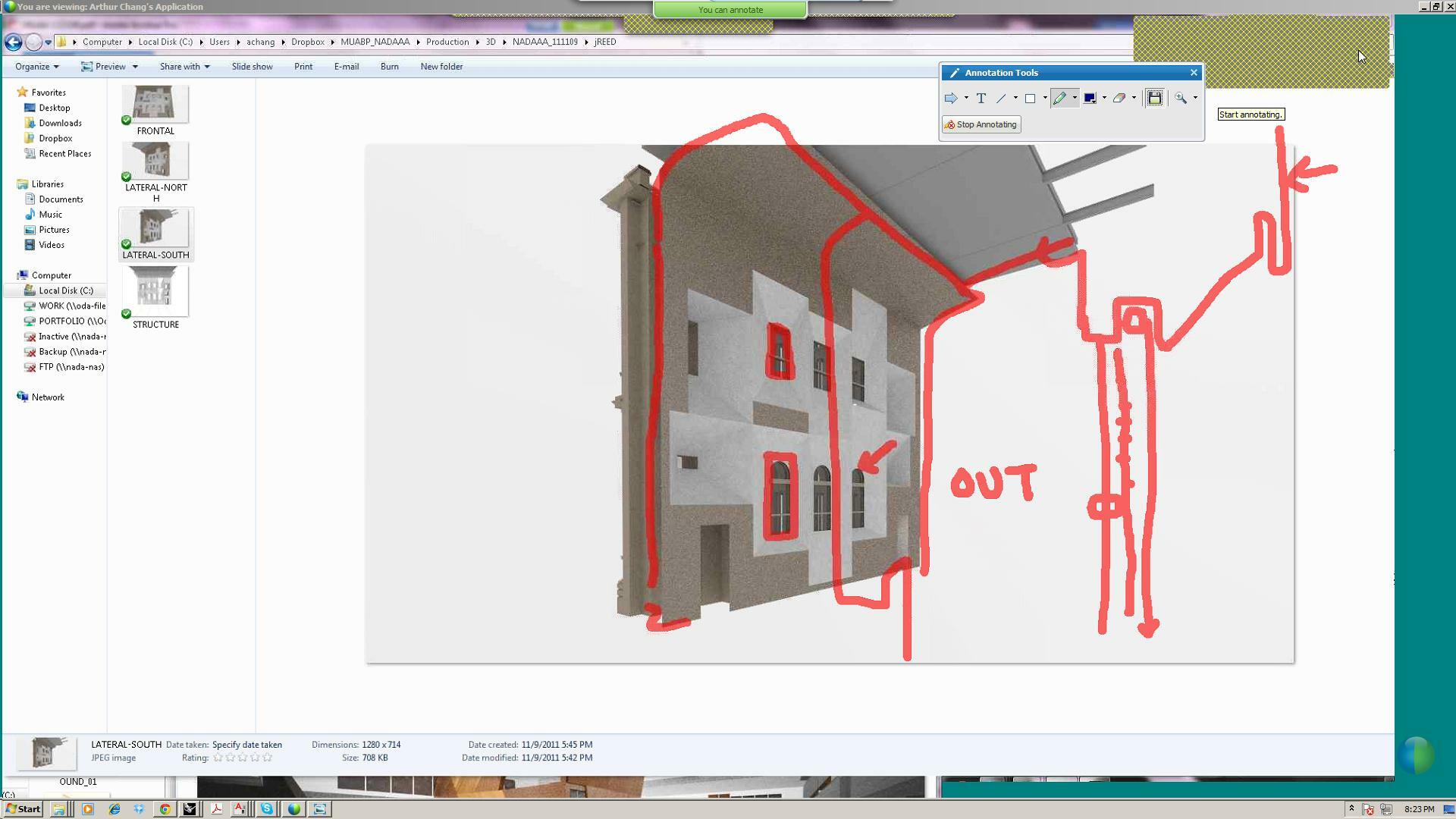1456x819 pixels.
Task: Click the Stop Annotating button
Action: [x=981, y=124]
